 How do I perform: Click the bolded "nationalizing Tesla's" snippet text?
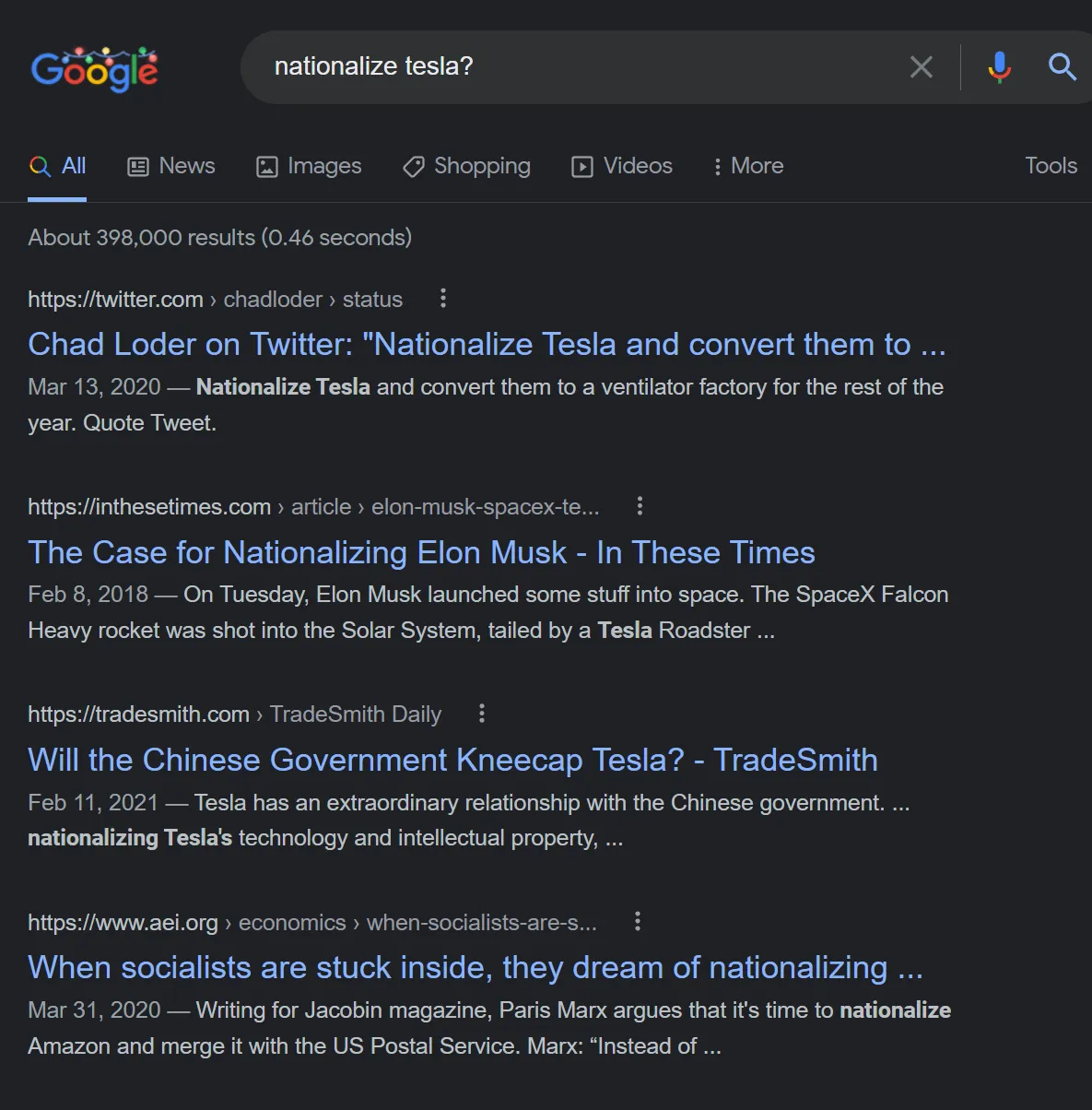(130, 838)
